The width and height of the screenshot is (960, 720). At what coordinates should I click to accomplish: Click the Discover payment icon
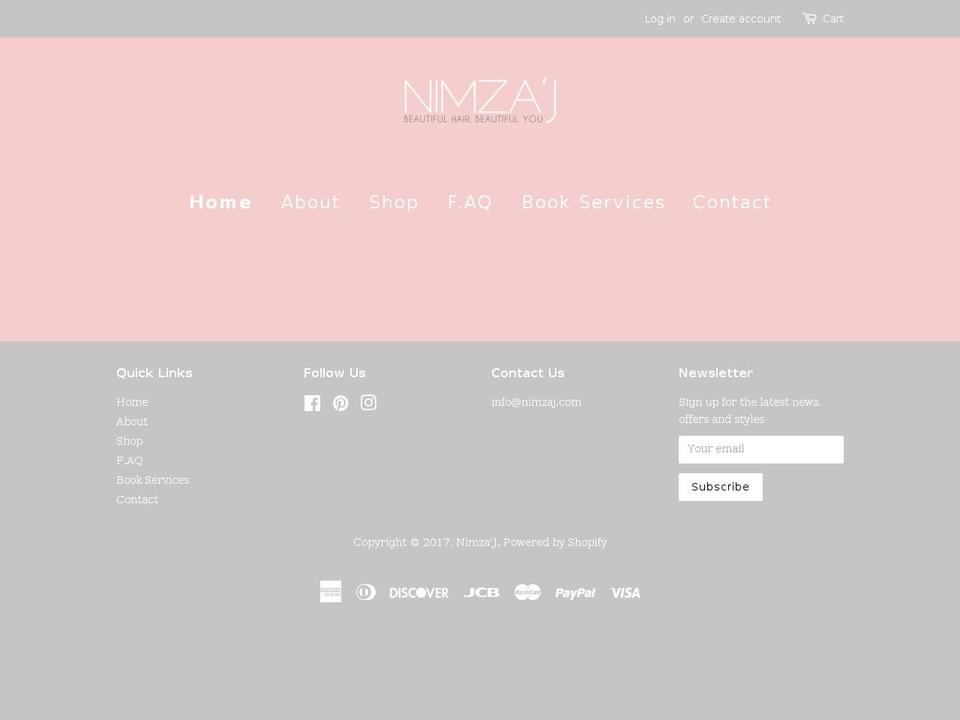point(419,592)
